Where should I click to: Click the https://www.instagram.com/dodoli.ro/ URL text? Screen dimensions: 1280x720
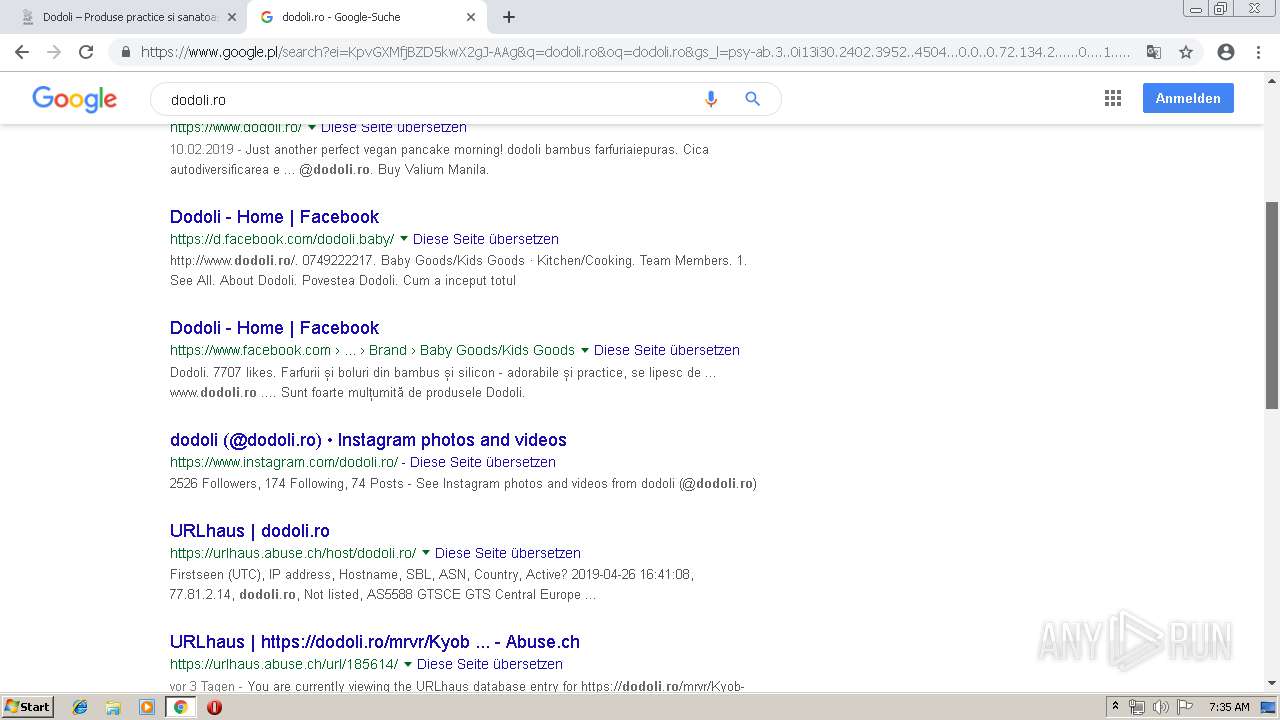[284, 462]
